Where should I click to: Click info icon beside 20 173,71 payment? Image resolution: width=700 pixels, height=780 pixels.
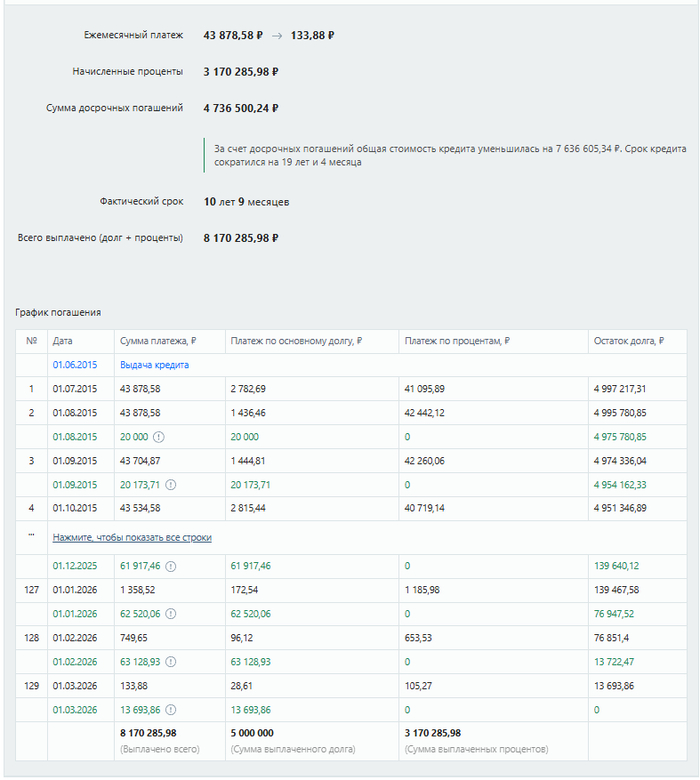pos(170,485)
